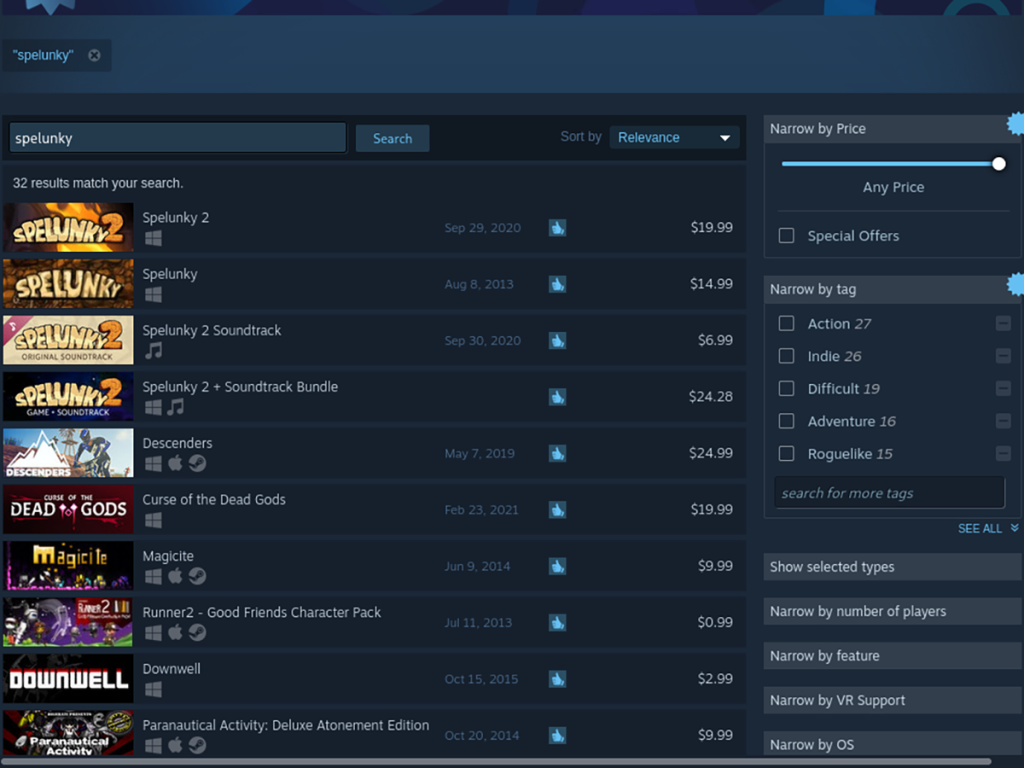This screenshot has height=768, width=1024.
Task: Click the gear icon beside Narrow by Price
Action: (1016, 123)
